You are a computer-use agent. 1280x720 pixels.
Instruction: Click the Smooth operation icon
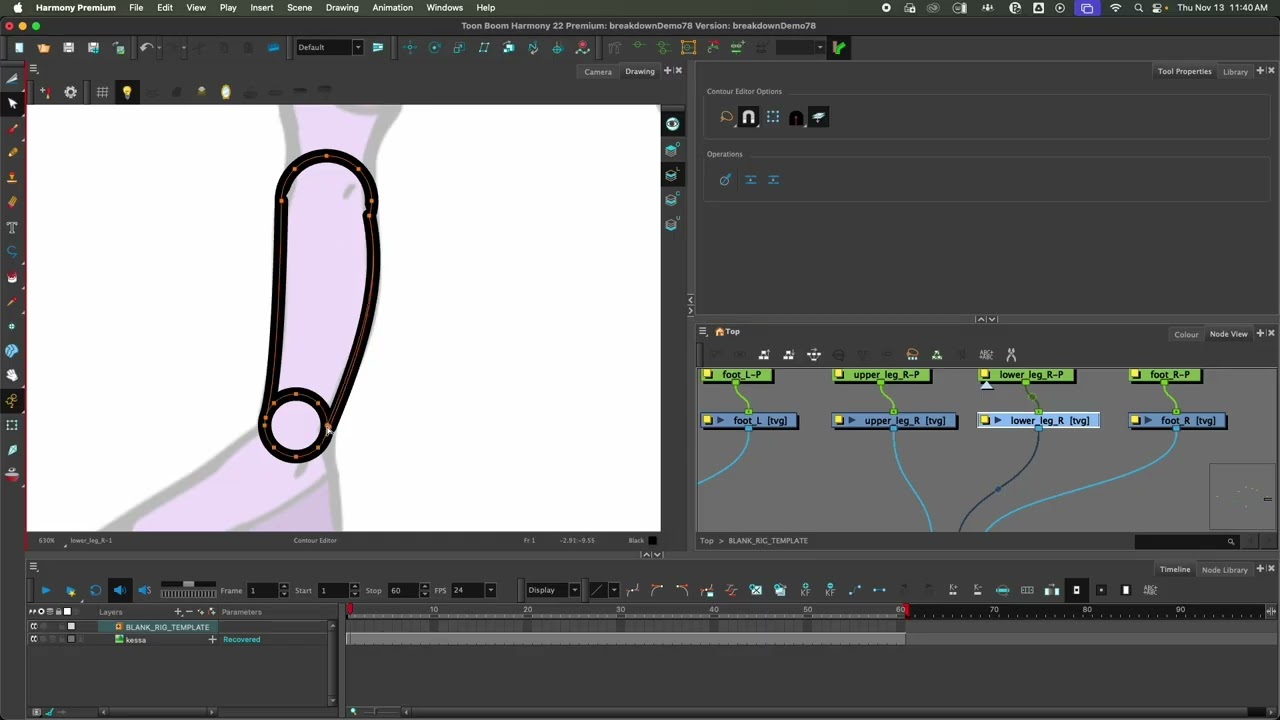click(725, 180)
